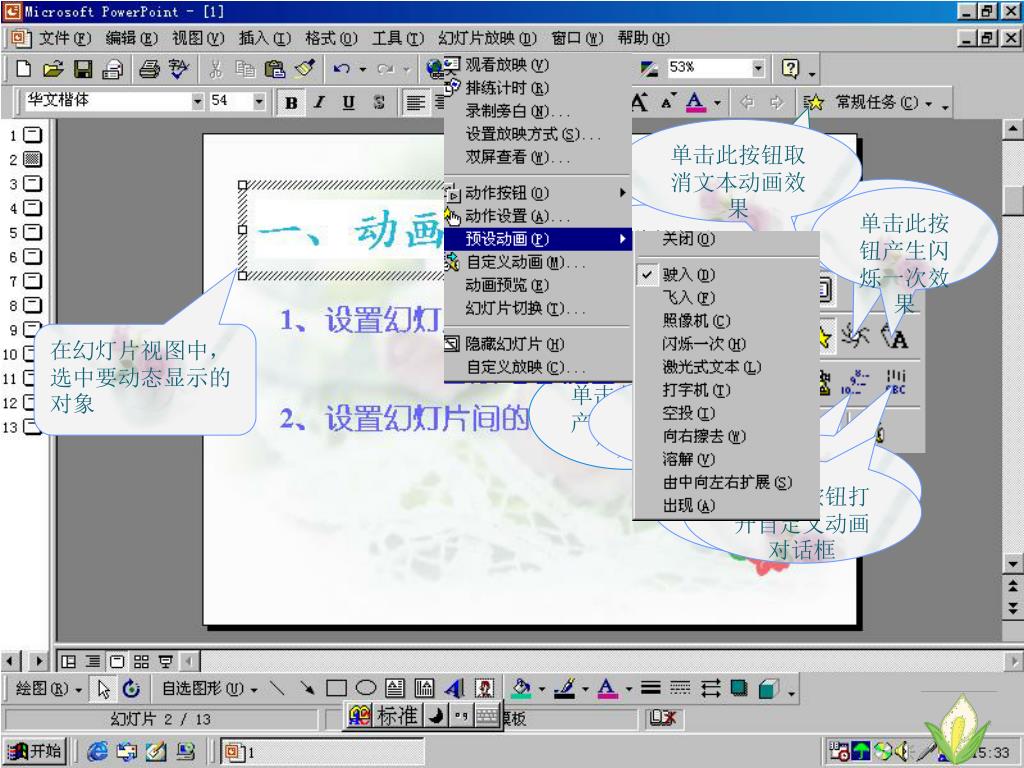Toggle text shadow formatting

[x=378, y=103]
